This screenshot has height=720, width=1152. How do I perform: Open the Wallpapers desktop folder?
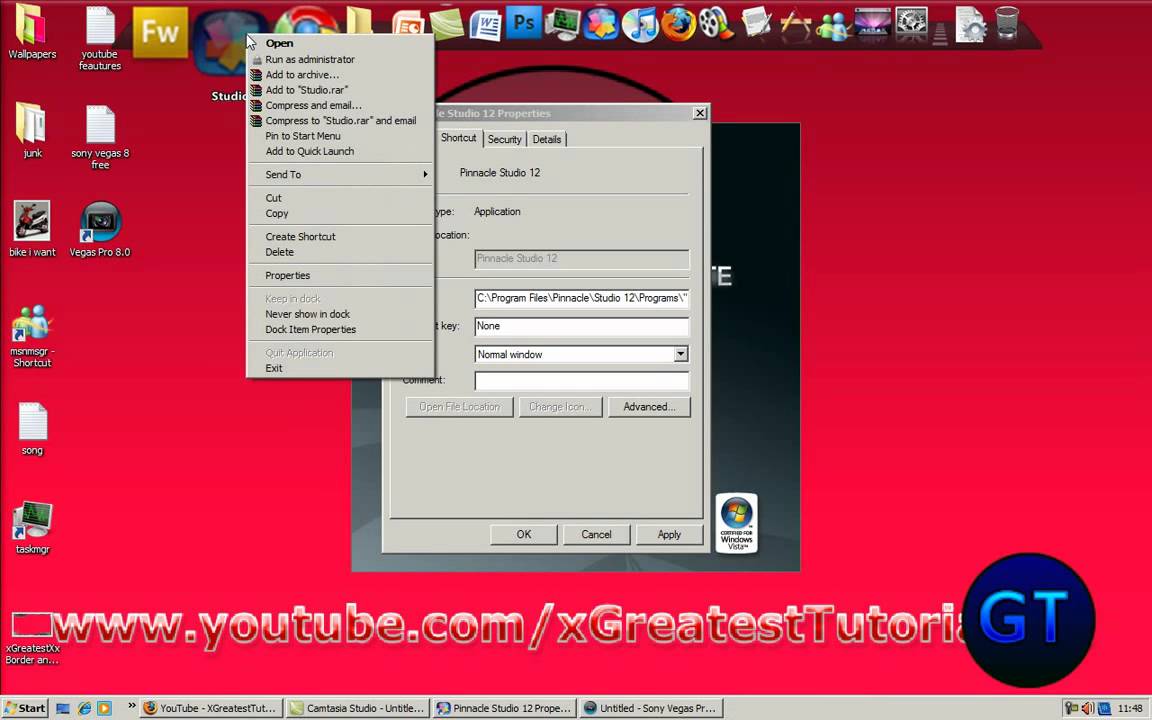click(32, 32)
